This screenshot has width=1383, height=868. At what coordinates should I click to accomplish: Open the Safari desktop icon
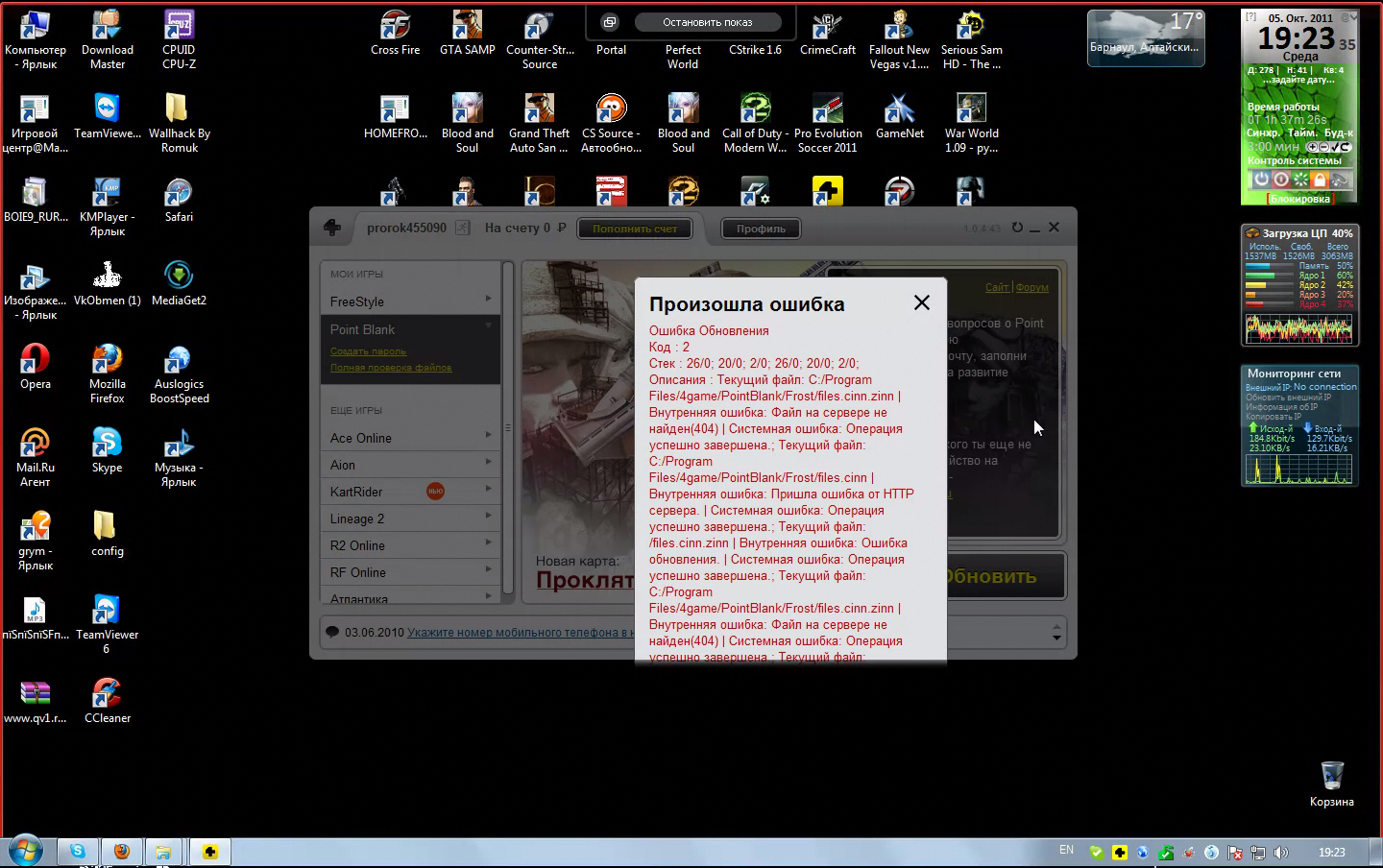pyautogui.click(x=179, y=200)
